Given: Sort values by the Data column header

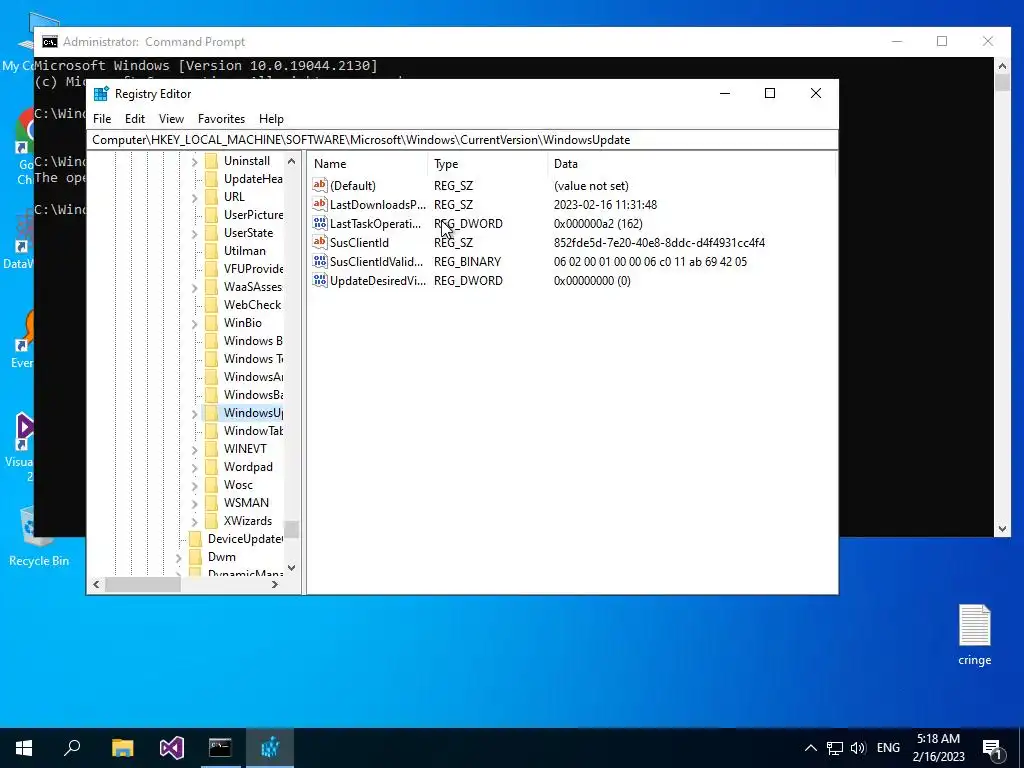Looking at the screenshot, I should (692, 164).
